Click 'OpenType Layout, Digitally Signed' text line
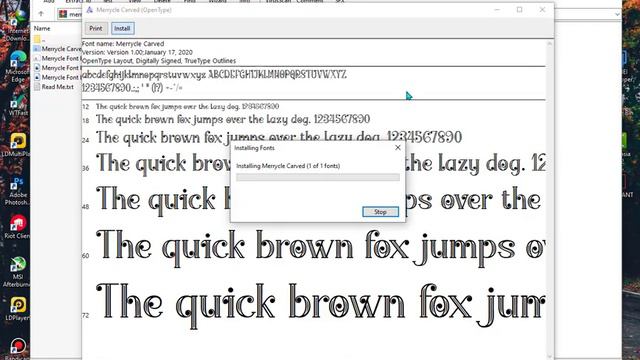 (159, 61)
